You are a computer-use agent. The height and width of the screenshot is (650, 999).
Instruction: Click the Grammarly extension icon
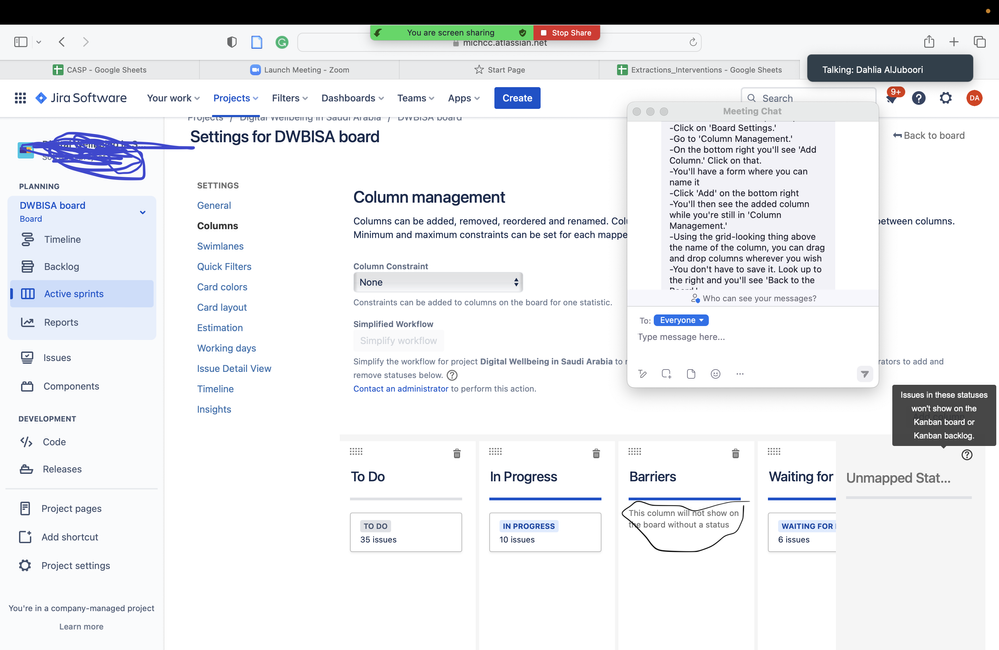pos(282,42)
